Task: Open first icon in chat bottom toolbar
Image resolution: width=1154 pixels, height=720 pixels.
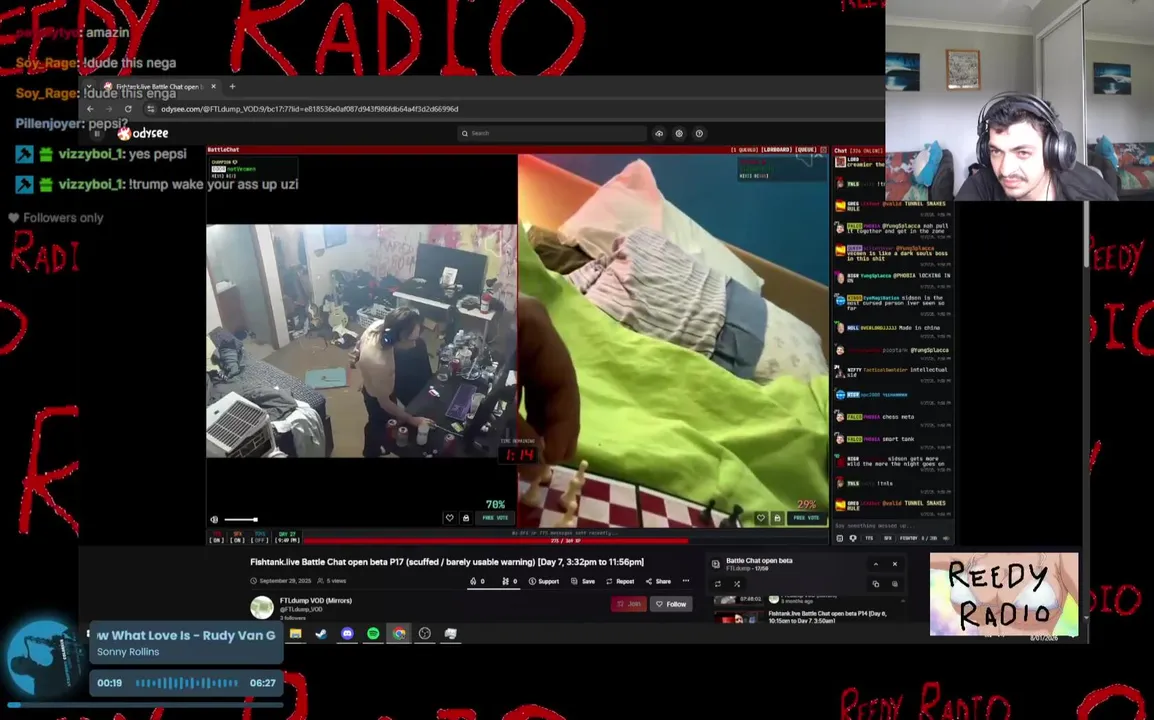Action: (x=840, y=538)
